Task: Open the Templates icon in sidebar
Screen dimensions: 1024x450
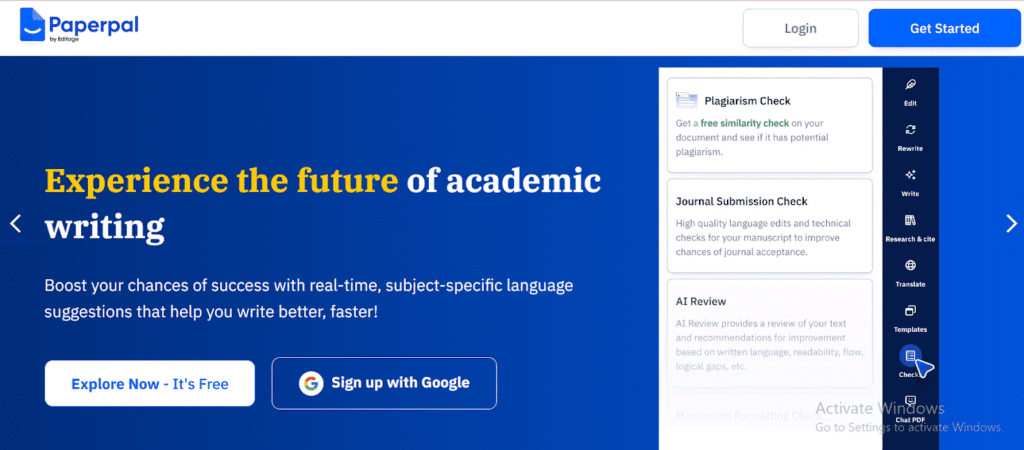Action: click(x=910, y=311)
